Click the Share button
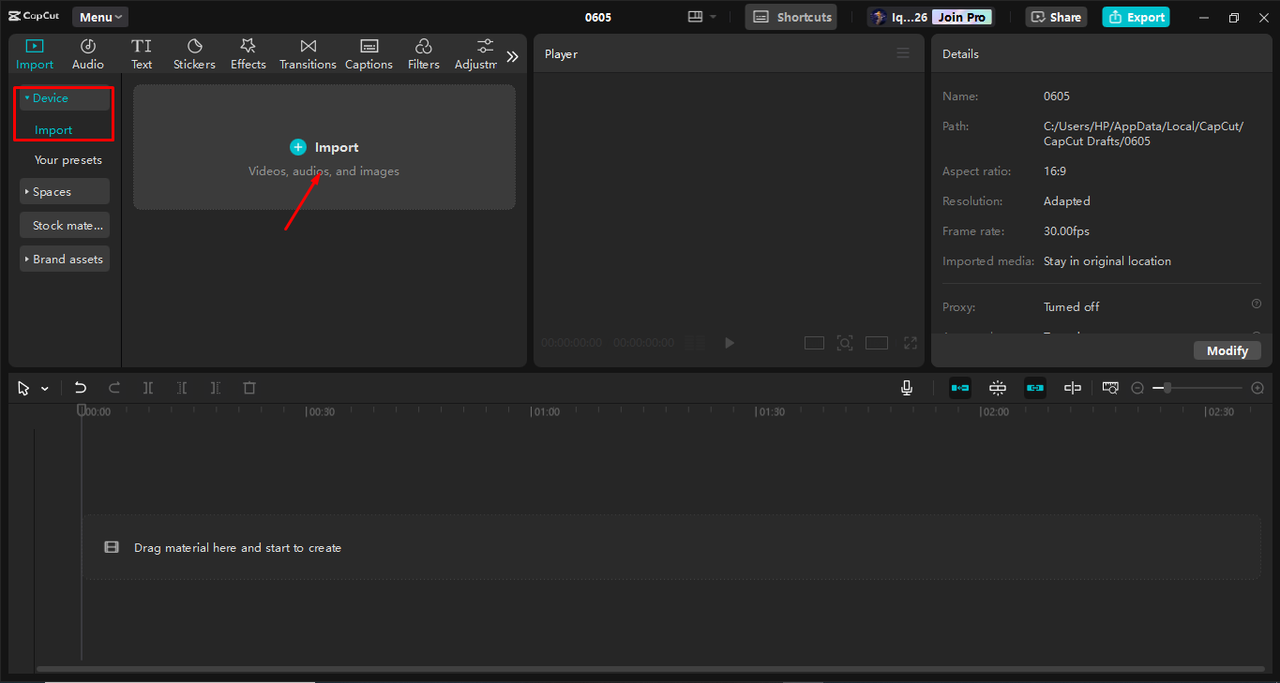Viewport: 1280px width, 683px height. tap(1056, 17)
